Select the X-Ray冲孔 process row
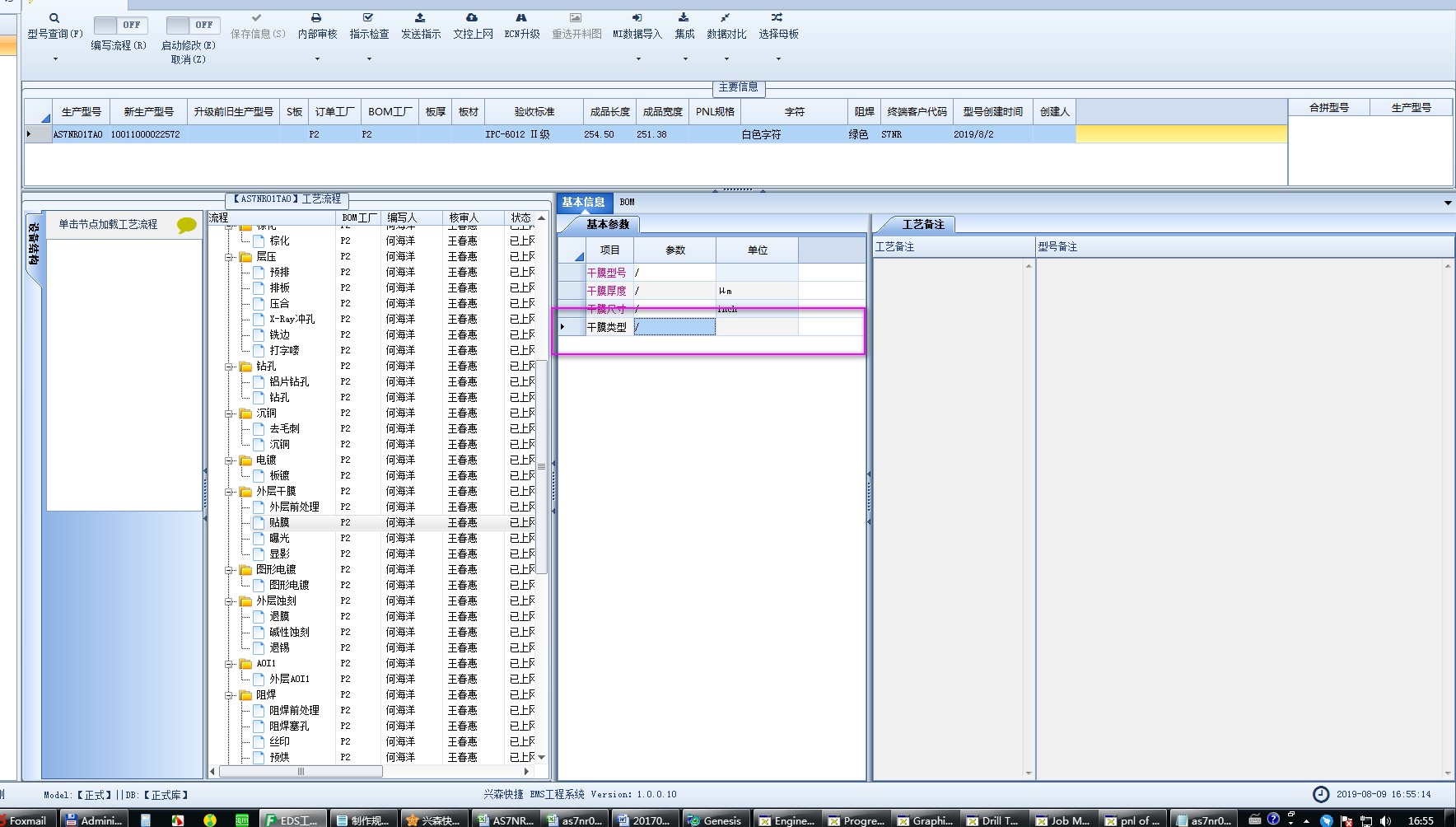This screenshot has width=1456, height=827. (x=373, y=320)
